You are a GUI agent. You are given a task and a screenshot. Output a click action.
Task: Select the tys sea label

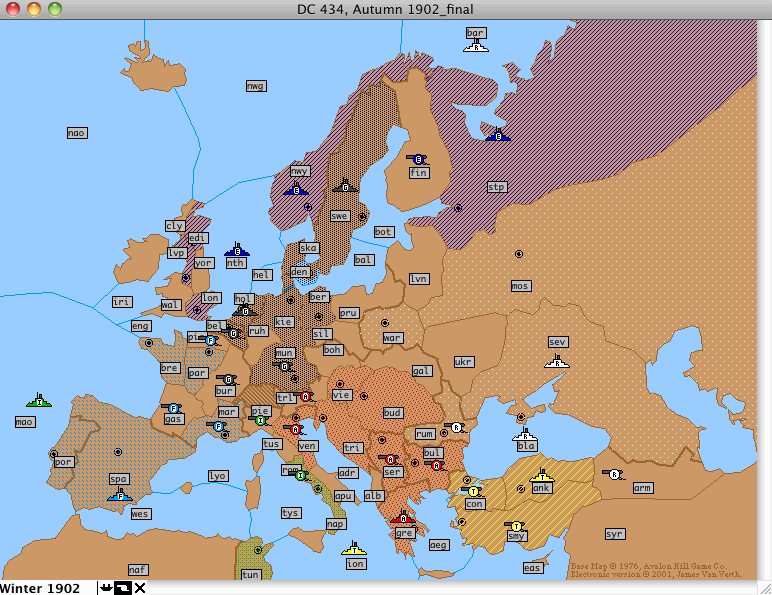(291, 513)
